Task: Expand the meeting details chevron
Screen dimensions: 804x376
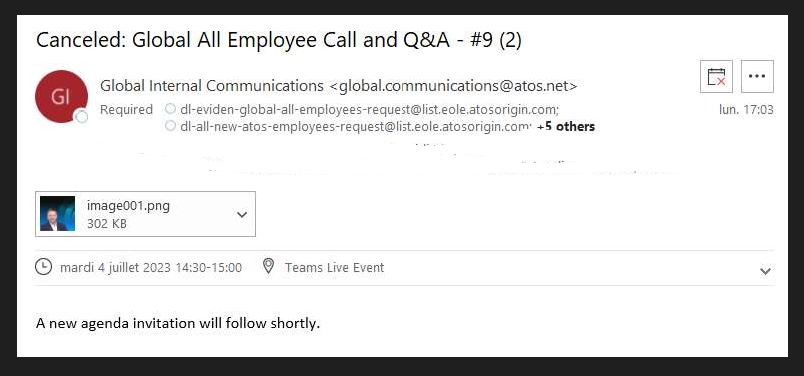Action: [765, 271]
